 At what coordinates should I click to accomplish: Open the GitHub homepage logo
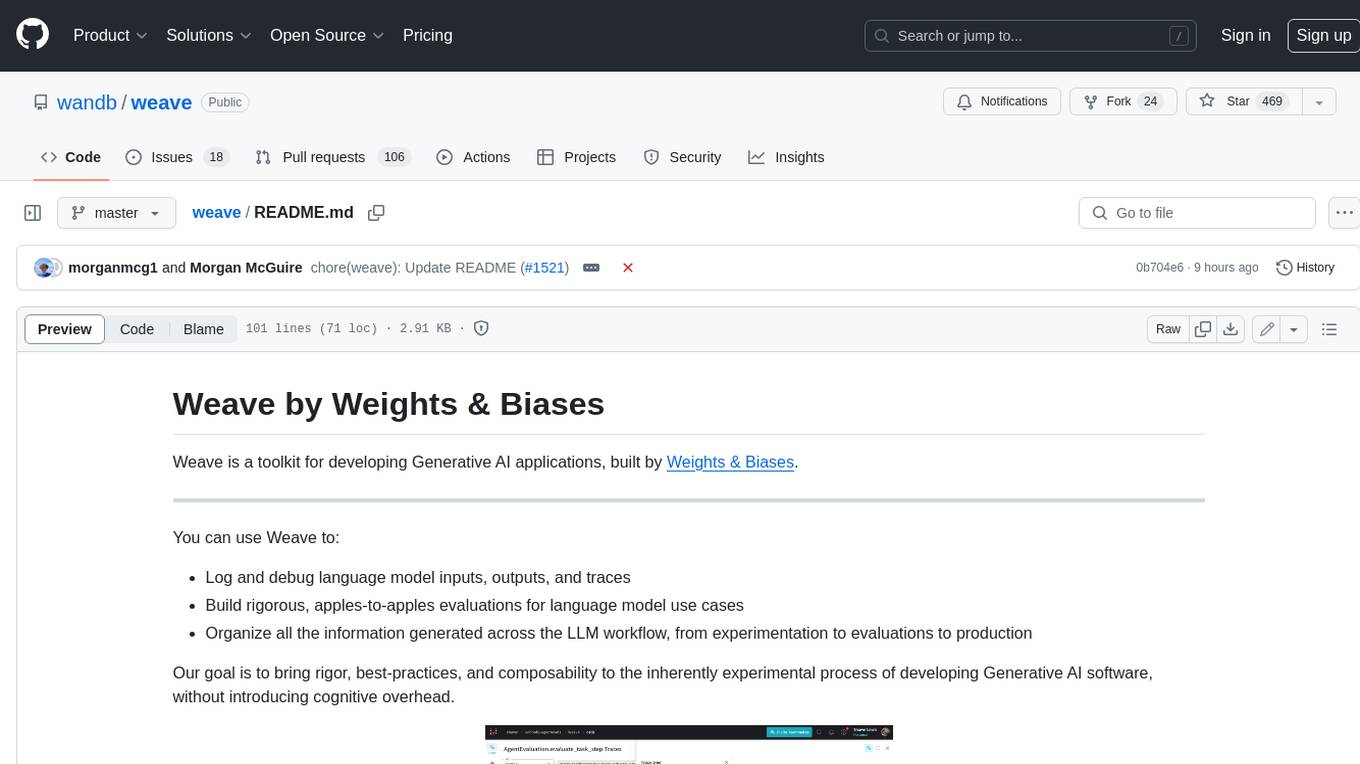pos(32,35)
